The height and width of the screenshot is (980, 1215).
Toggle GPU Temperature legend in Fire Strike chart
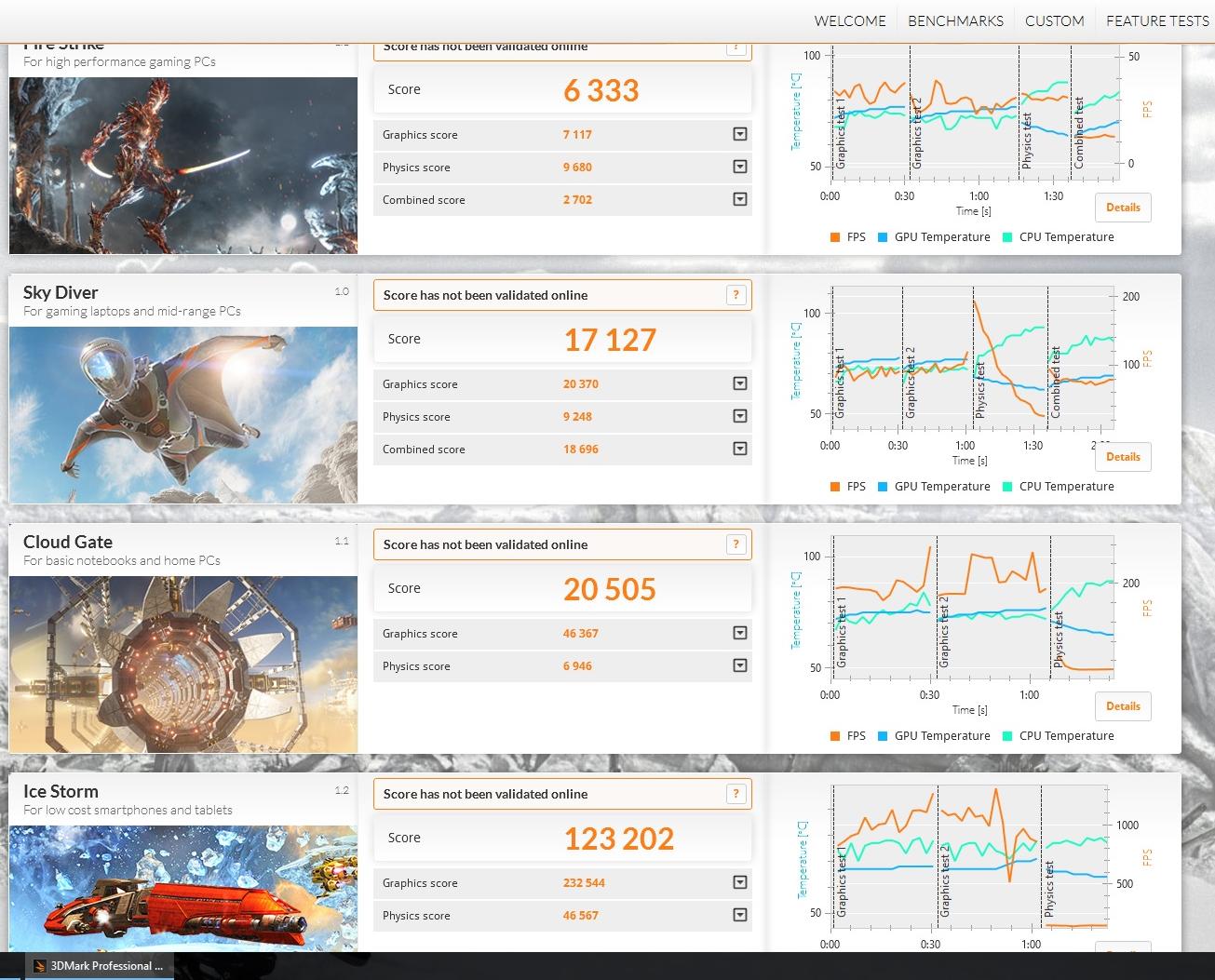(934, 237)
